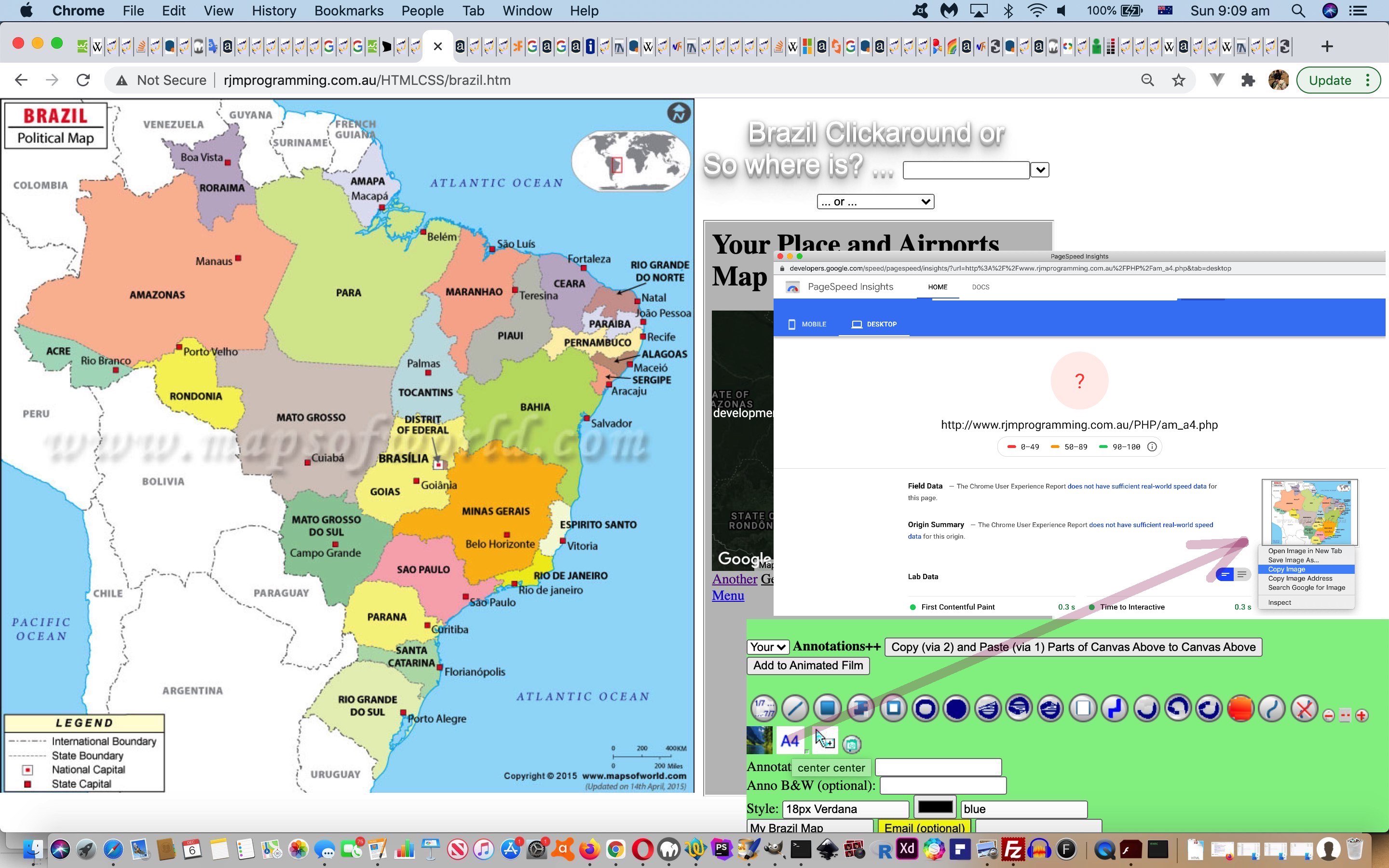Expand the '... or ...' options dropdown
This screenshot has width=1389, height=868.
[874, 201]
